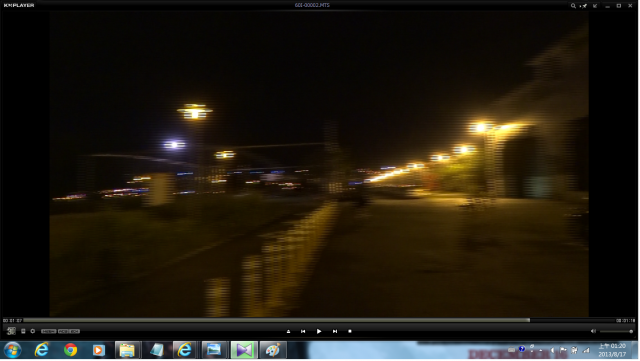Open a file with the eject button
The height and width of the screenshot is (361, 640).
(x=289, y=332)
